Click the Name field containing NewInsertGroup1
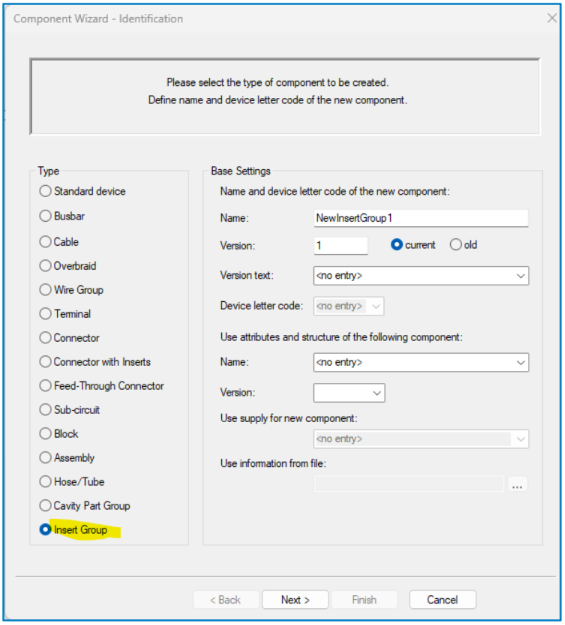 [421, 218]
